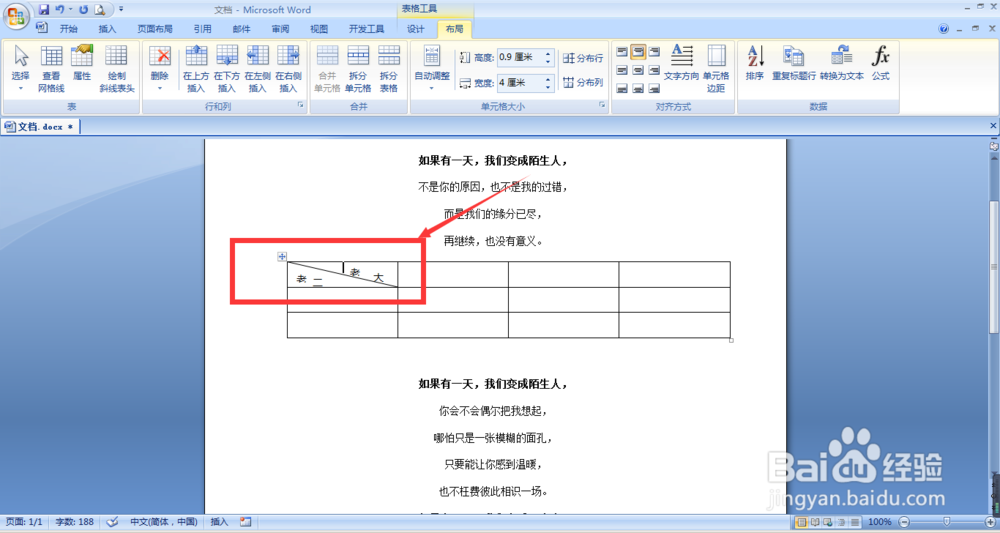Redo using the quick access toolbar
The width and height of the screenshot is (1000, 533).
pyautogui.click(x=84, y=10)
